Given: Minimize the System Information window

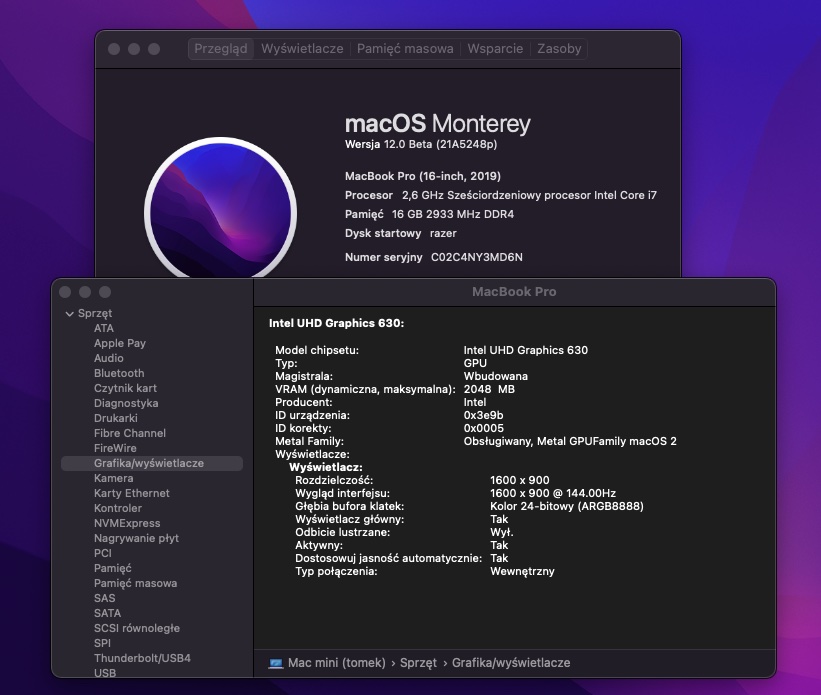Looking at the screenshot, I should click(x=85, y=292).
